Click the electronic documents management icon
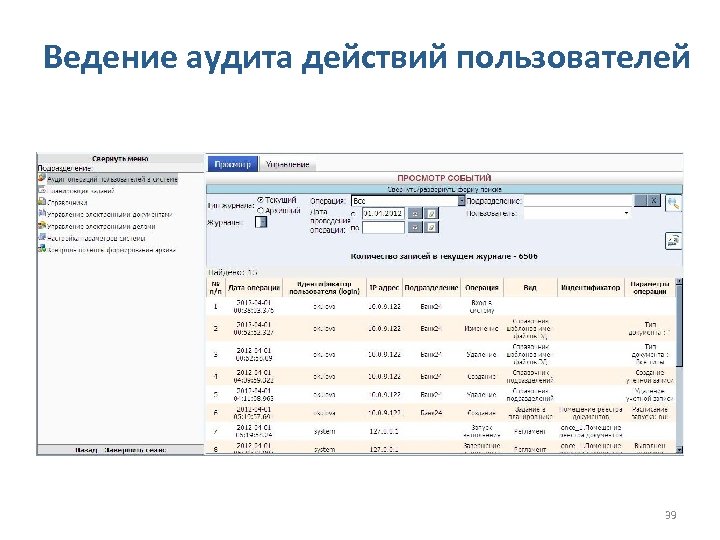This screenshot has width=720, height=540. [42, 214]
